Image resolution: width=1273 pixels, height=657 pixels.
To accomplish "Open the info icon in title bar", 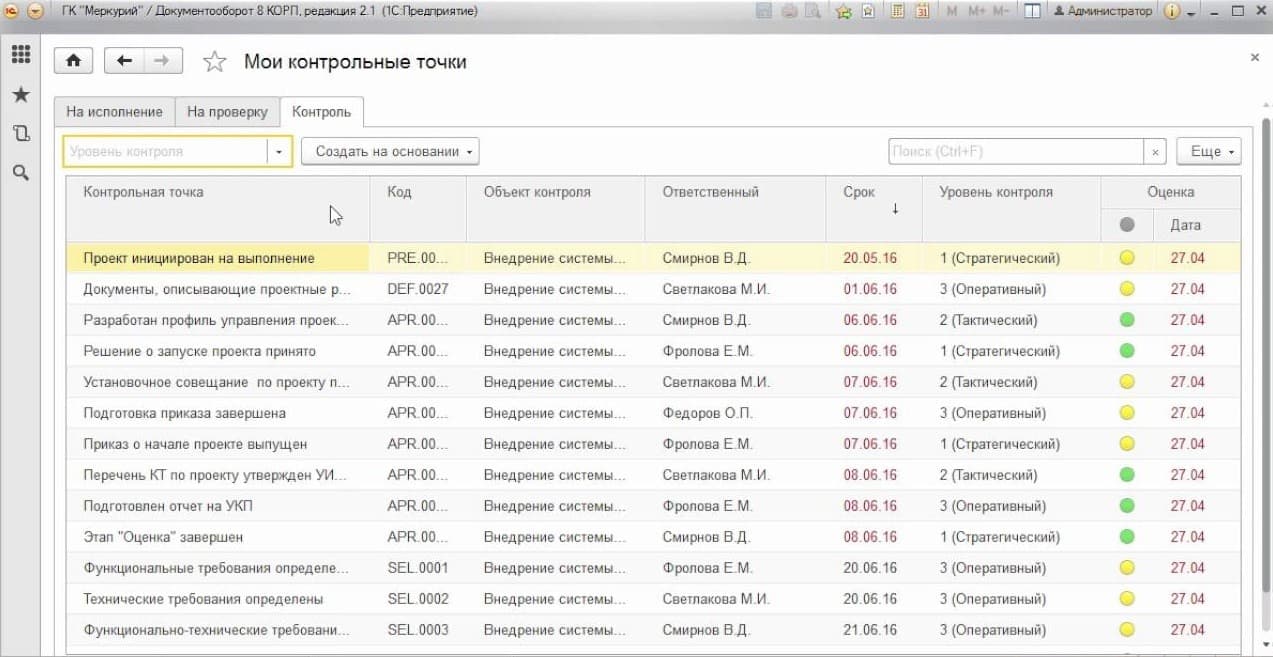I will point(1172,11).
